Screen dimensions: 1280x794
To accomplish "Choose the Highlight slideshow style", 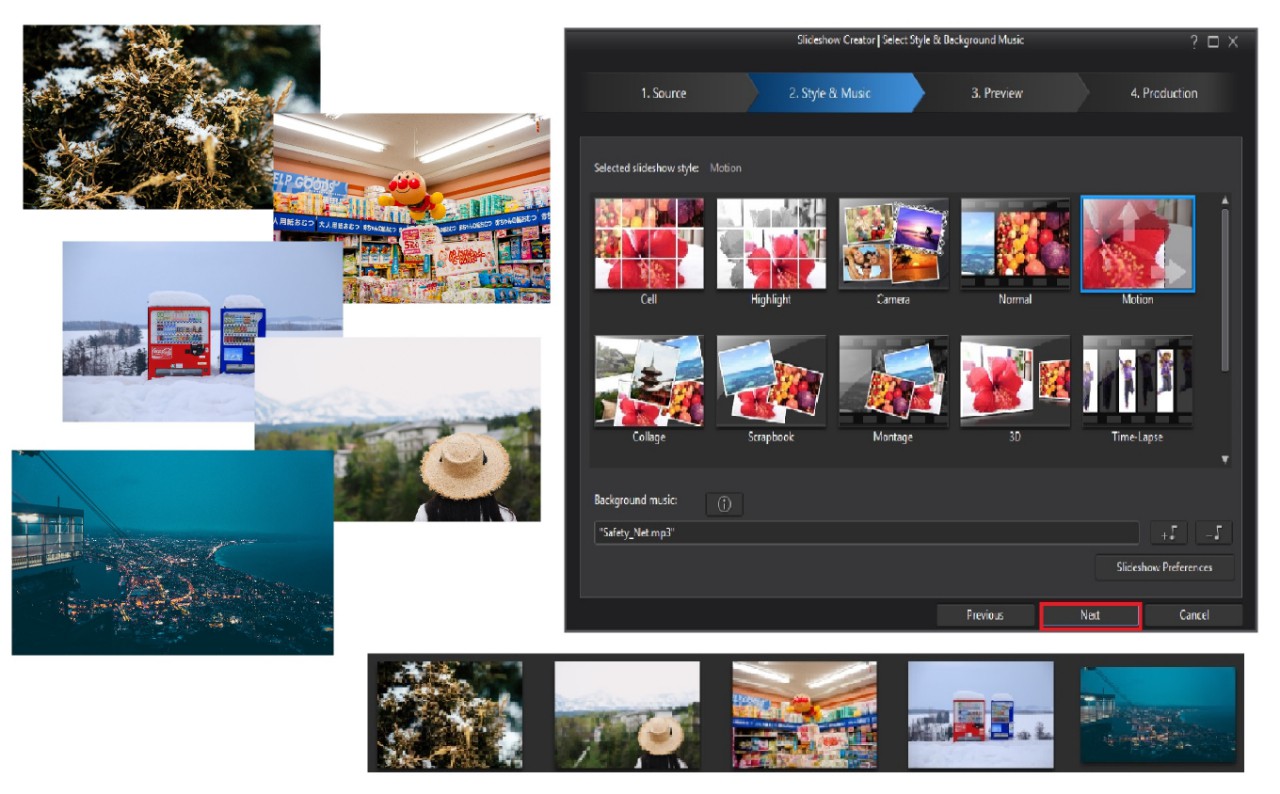I will [x=771, y=244].
